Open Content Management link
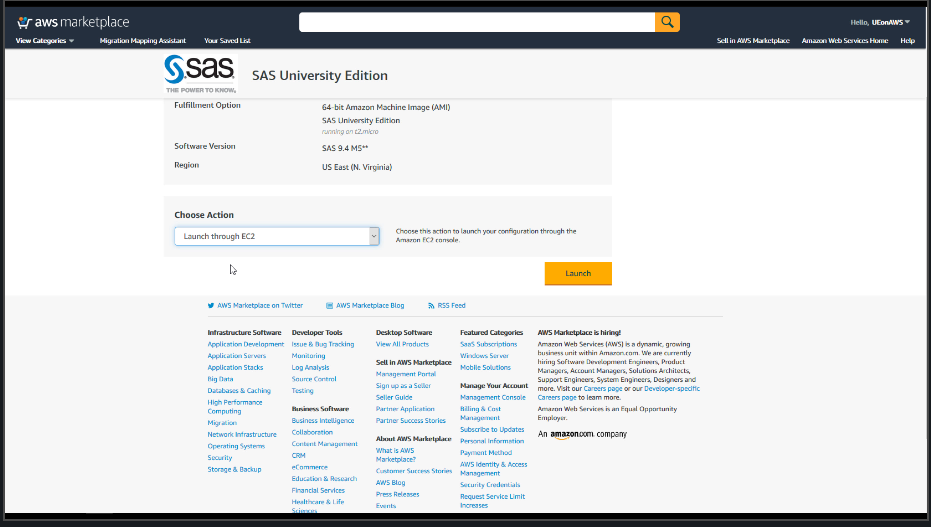Image resolution: width=931 pixels, height=527 pixels. coord(324,444)
